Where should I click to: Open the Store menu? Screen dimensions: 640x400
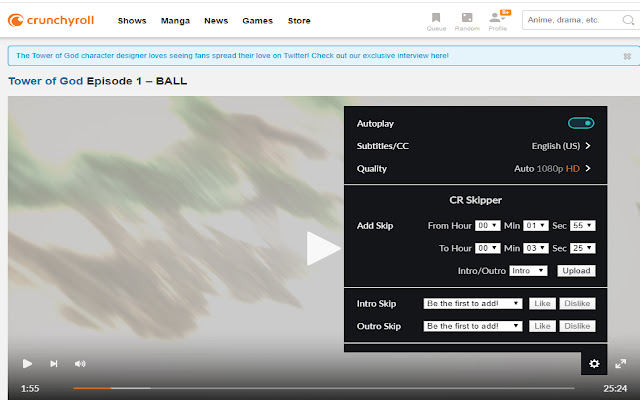(x=299, y=20)
